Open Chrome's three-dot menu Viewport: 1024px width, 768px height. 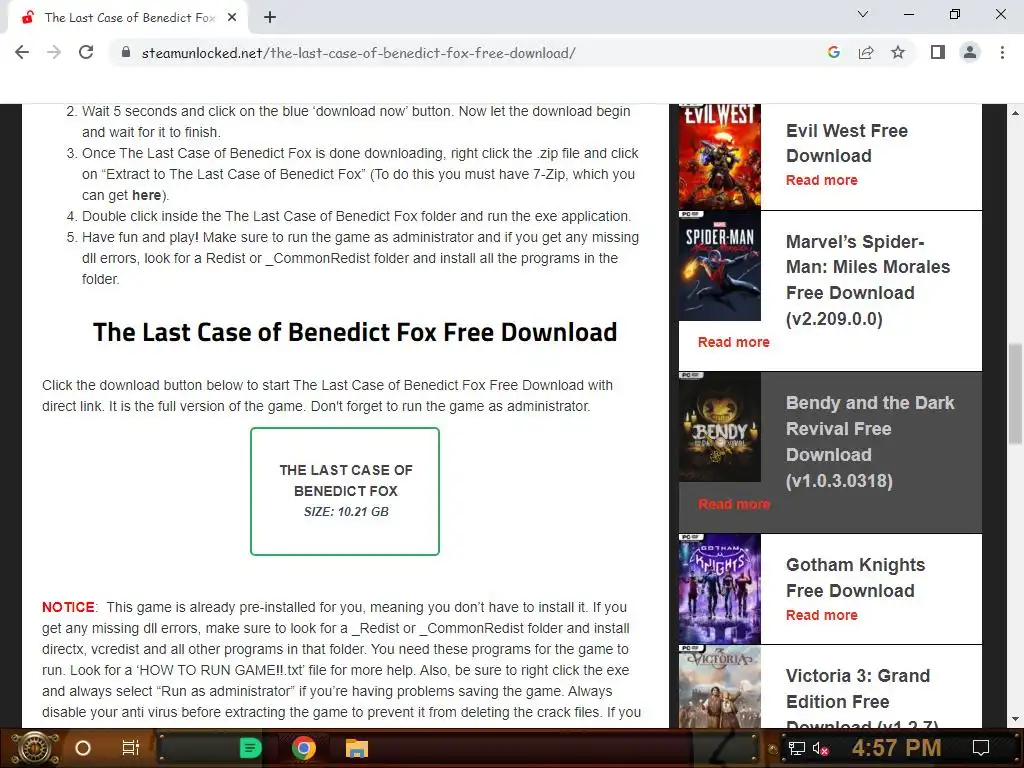pyautogui.click(x=1002, y=52)
